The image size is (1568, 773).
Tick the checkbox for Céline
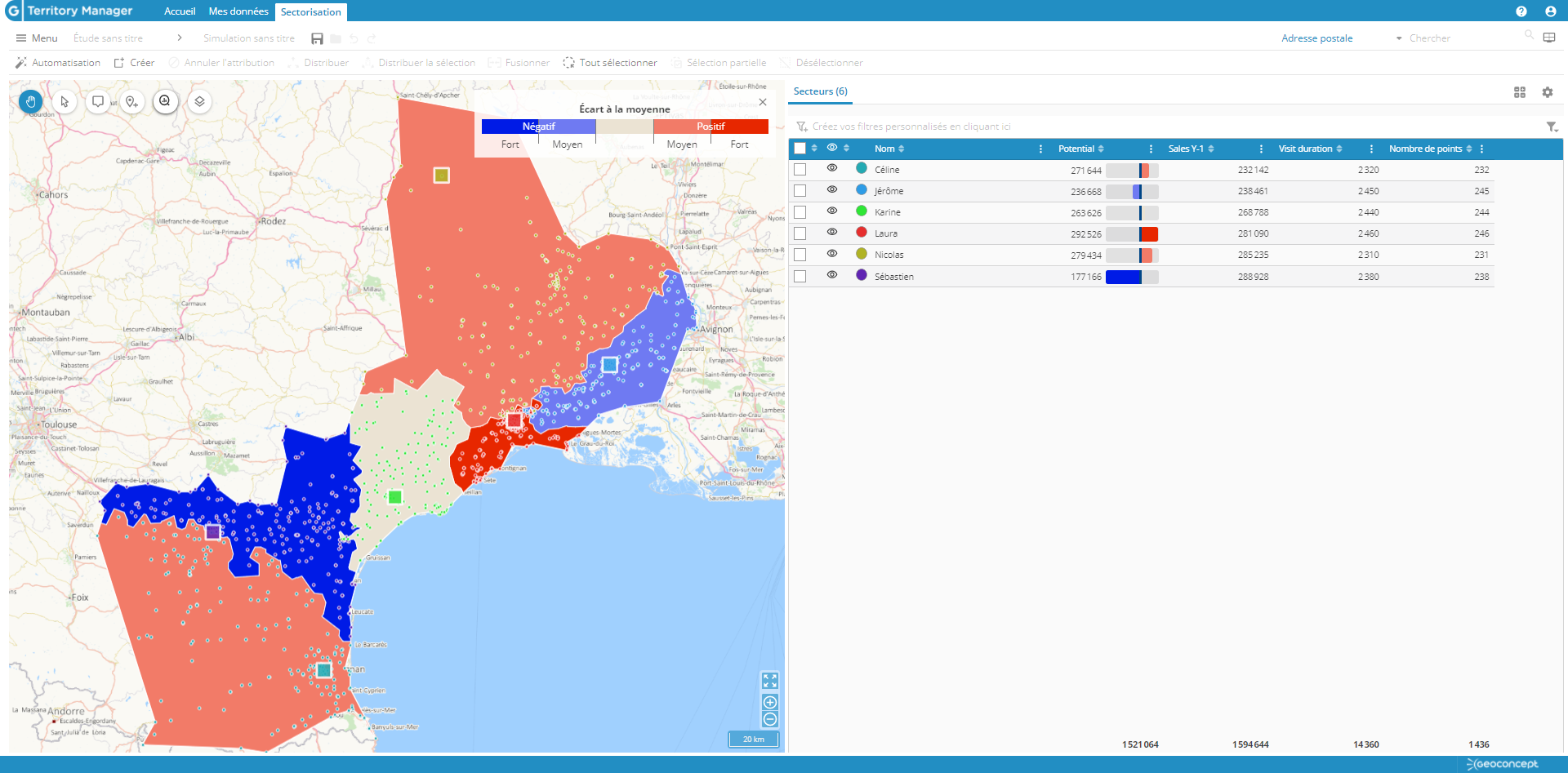[x=800, y=170]
